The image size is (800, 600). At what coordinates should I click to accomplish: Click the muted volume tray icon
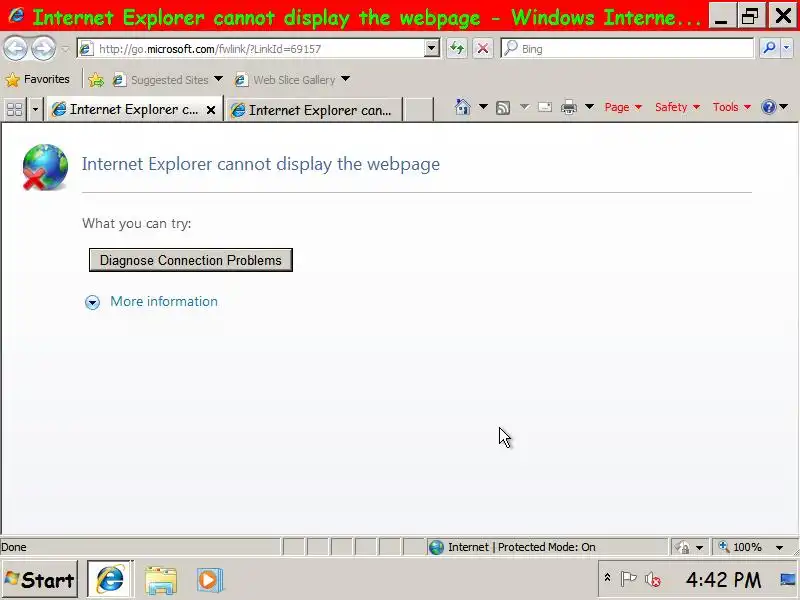tap(653, 580)
